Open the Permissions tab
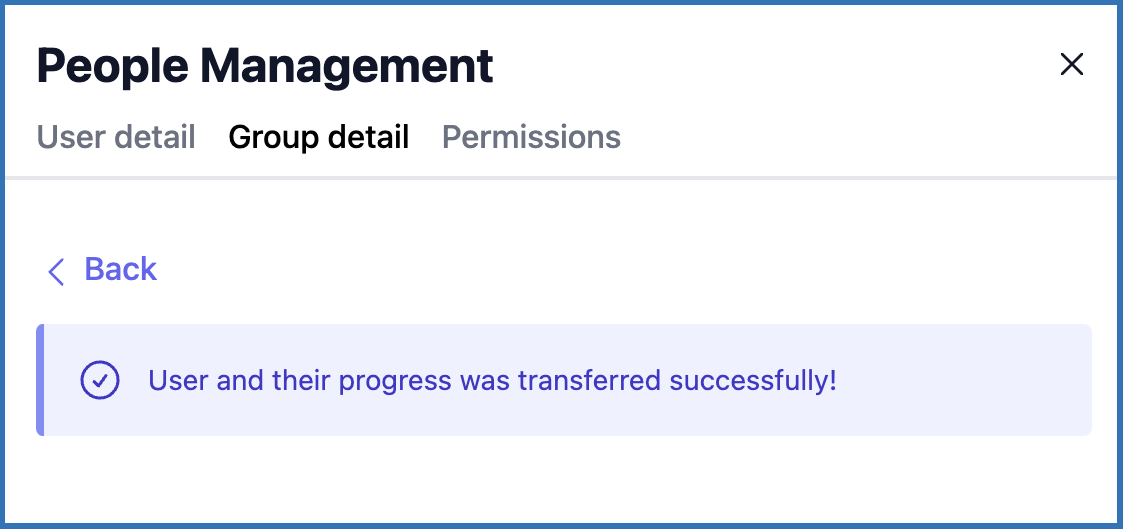 [x=531, y=137]
